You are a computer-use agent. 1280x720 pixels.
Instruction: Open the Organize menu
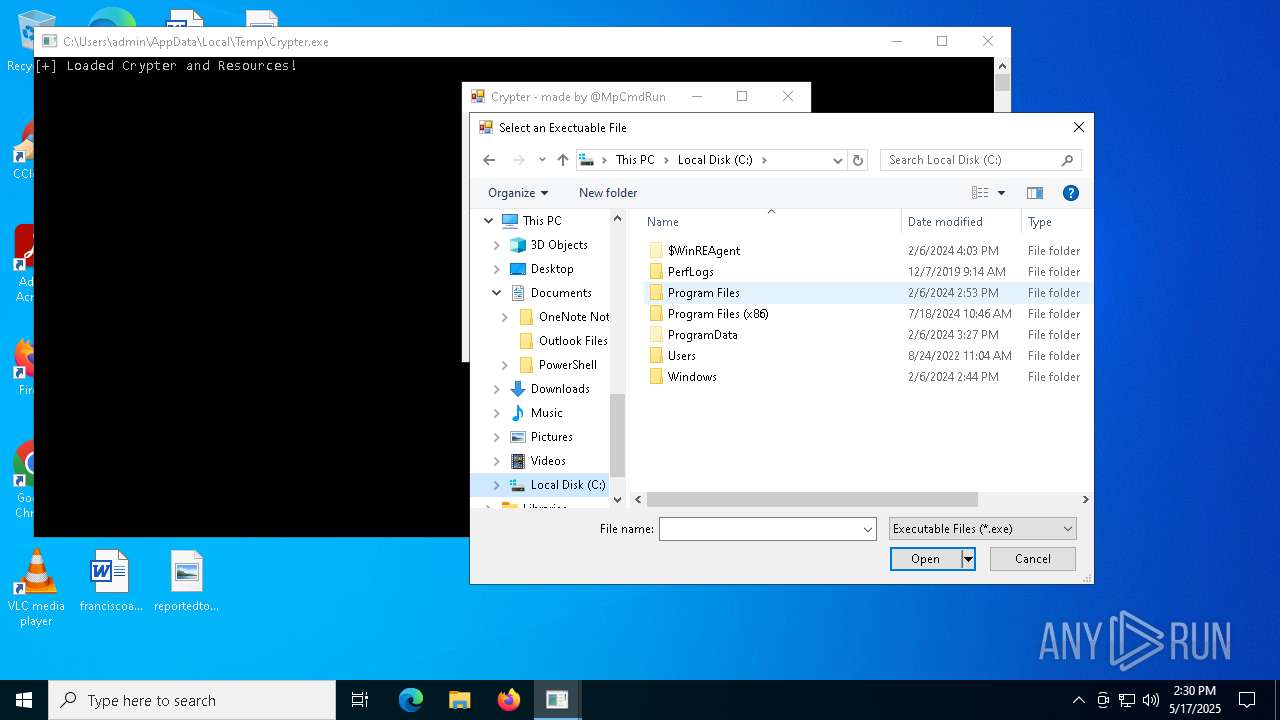click(x=518, y=193)
